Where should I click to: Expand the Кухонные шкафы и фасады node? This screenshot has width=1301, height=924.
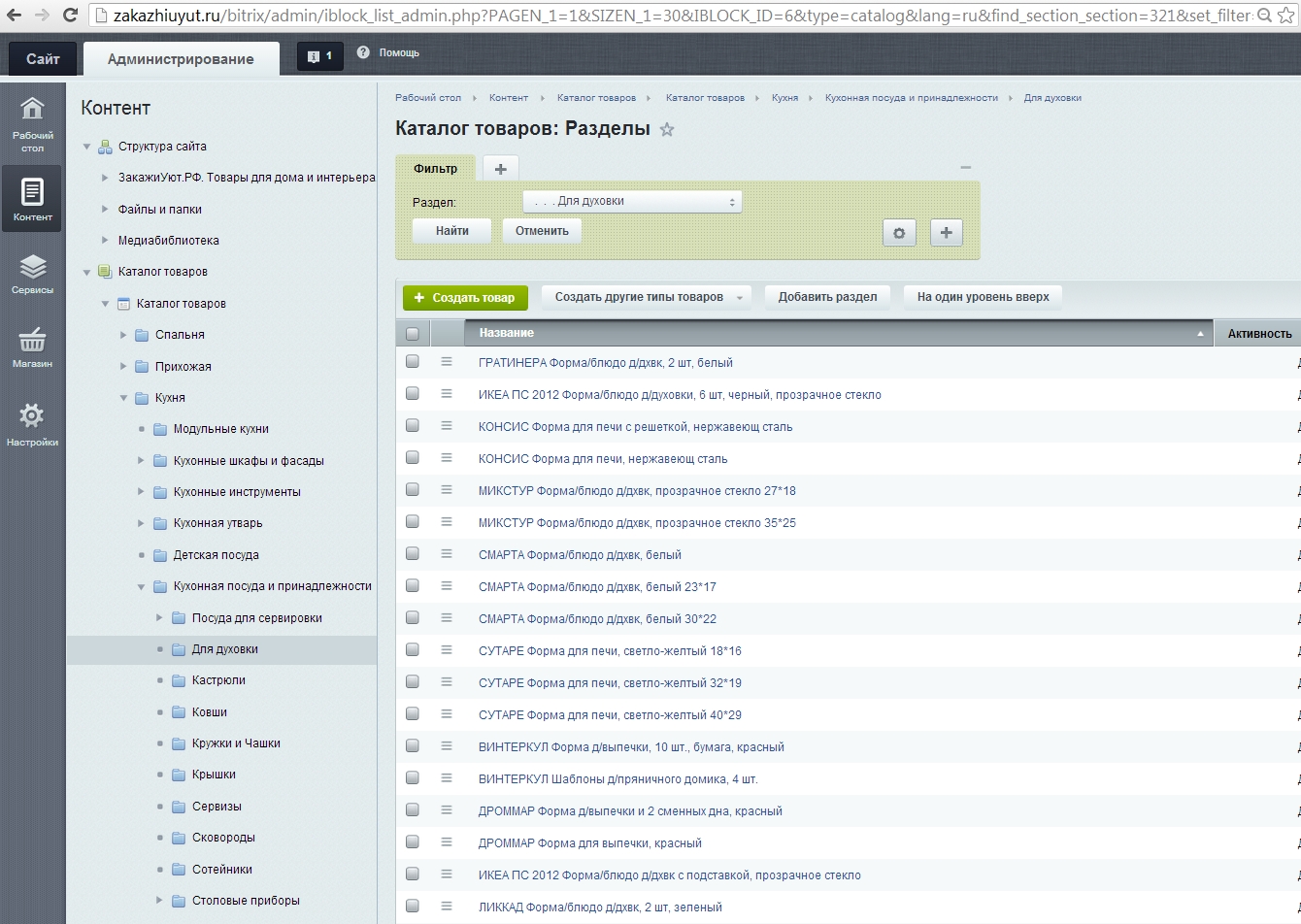[143, 461]
